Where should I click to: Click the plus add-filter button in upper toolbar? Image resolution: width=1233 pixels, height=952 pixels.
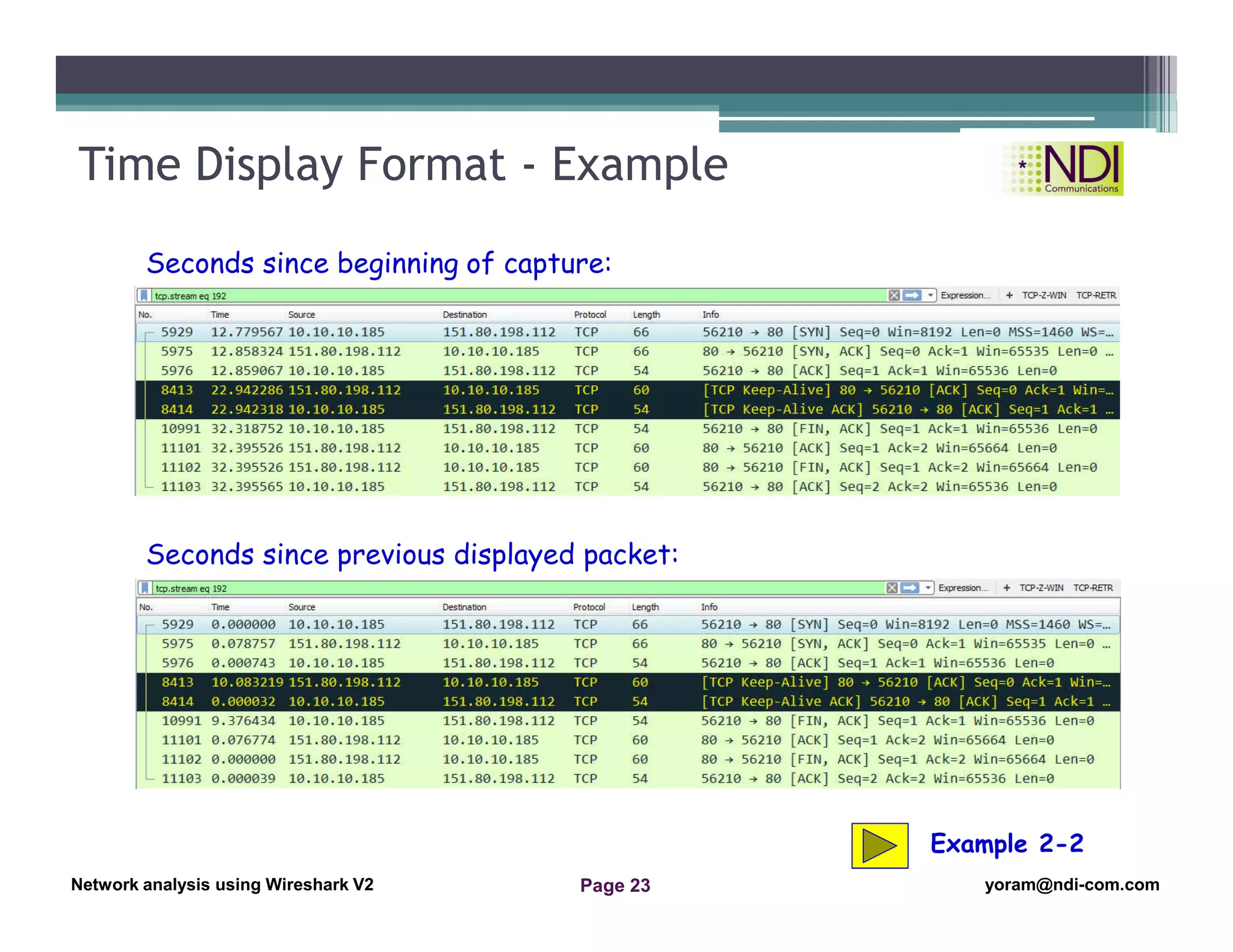coord(1009,295)
